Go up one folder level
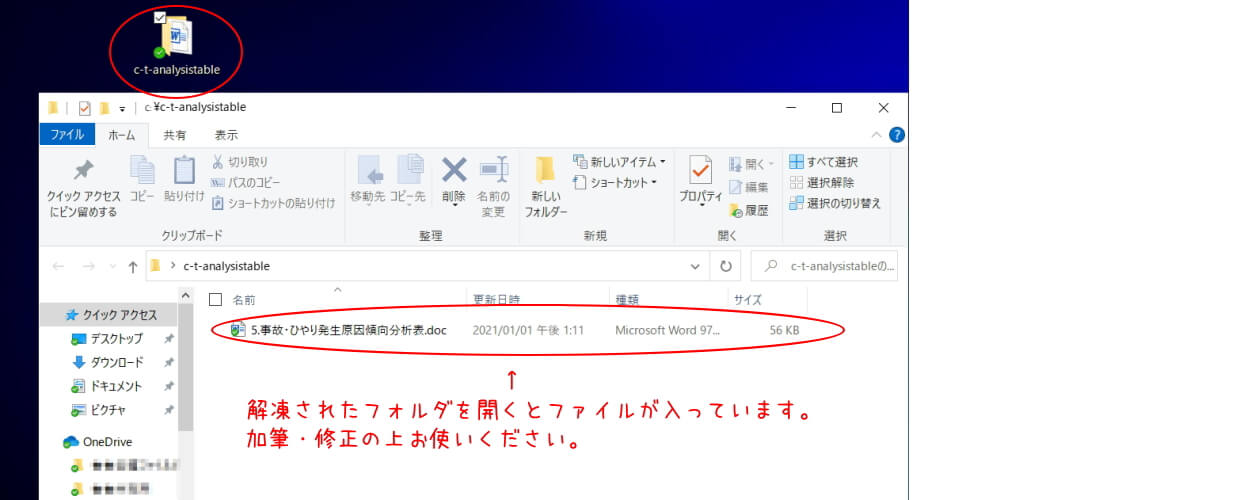 point(133,267)
